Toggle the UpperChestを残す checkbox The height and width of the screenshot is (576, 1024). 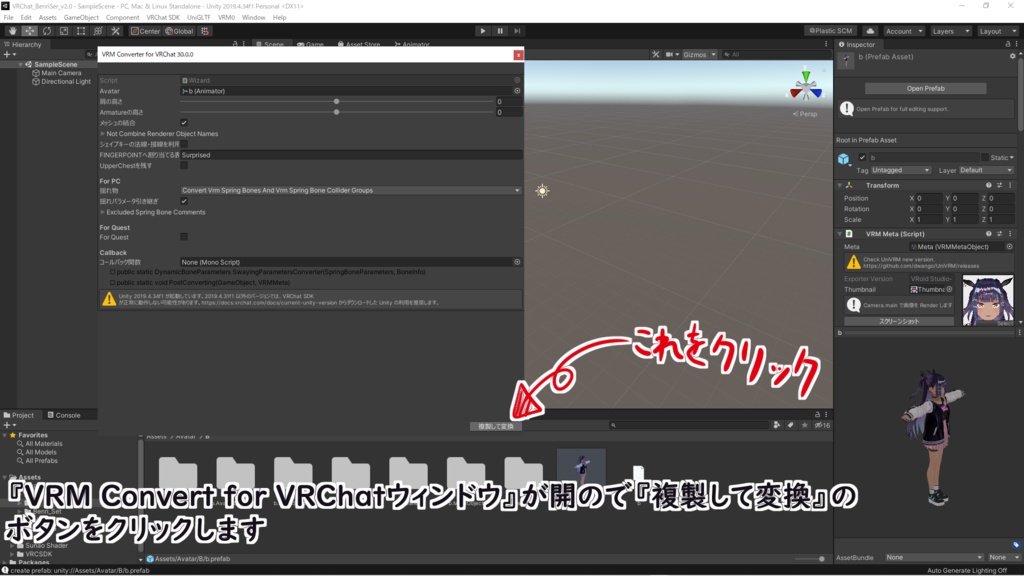(x=184, y=166)
